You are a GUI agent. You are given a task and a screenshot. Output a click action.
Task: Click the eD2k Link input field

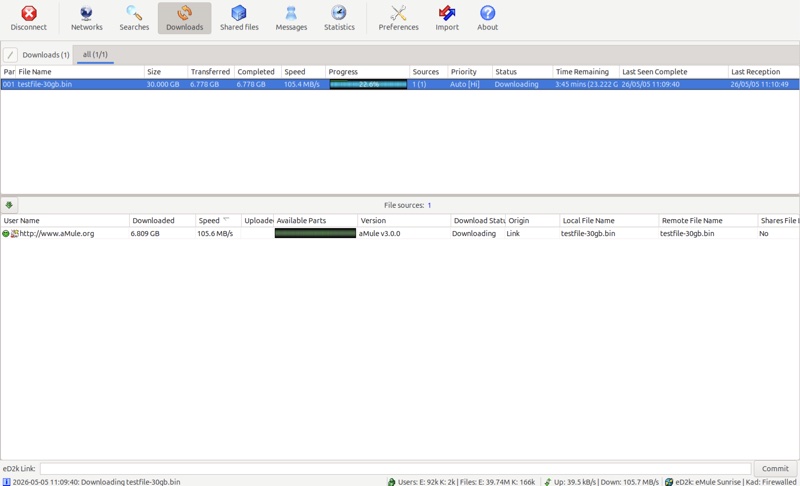[x=395, y=468]
